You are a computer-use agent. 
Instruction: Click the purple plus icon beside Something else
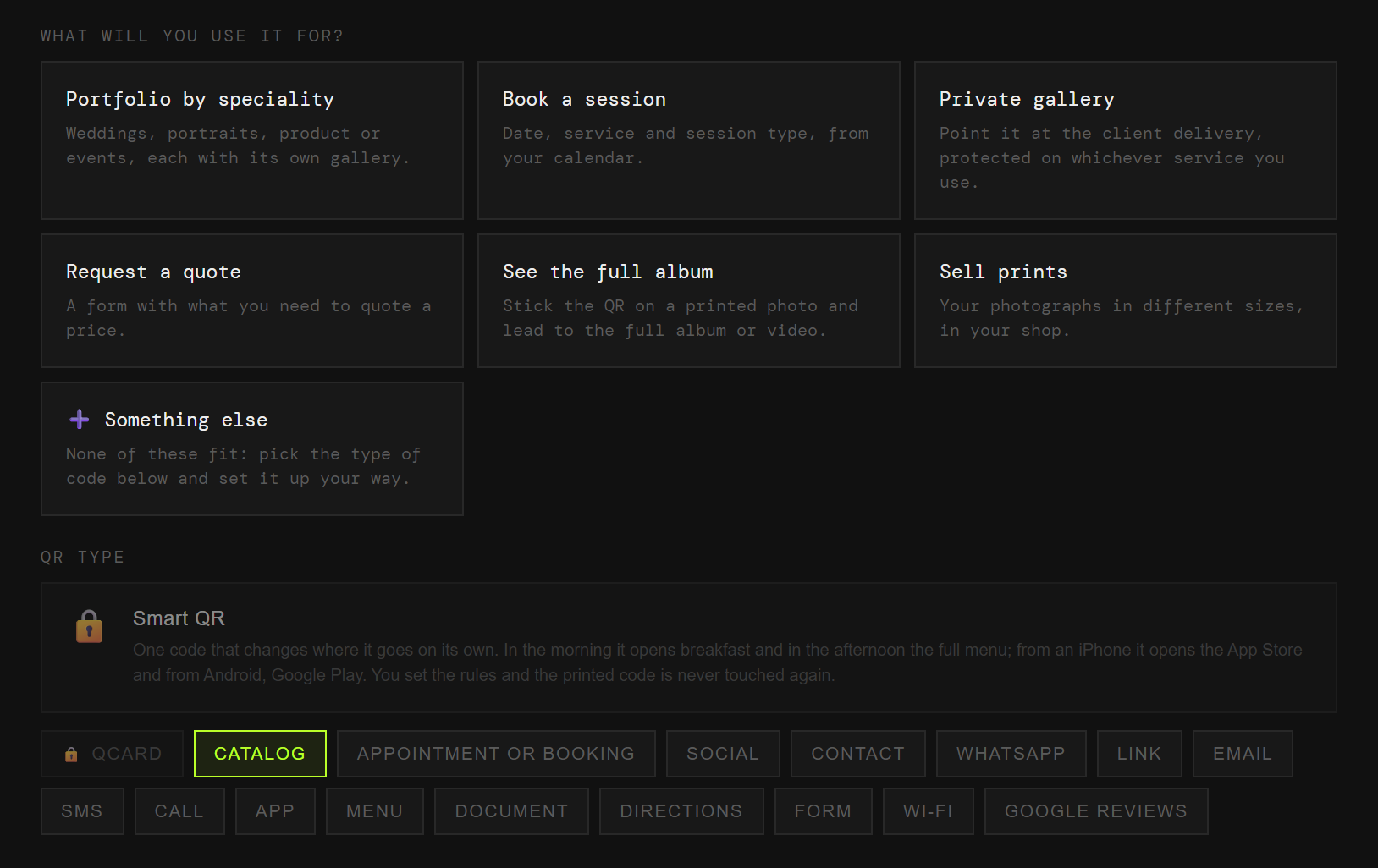click(x=80, y=420)
